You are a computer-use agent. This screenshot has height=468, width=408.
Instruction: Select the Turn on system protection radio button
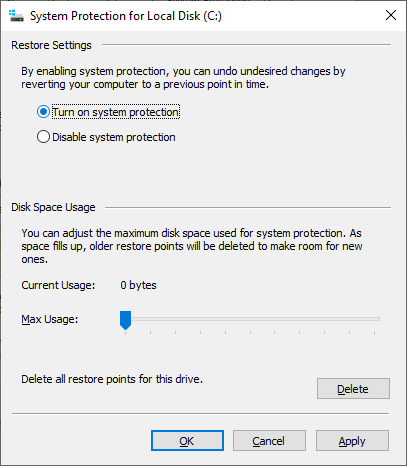[x=43, y=112]
